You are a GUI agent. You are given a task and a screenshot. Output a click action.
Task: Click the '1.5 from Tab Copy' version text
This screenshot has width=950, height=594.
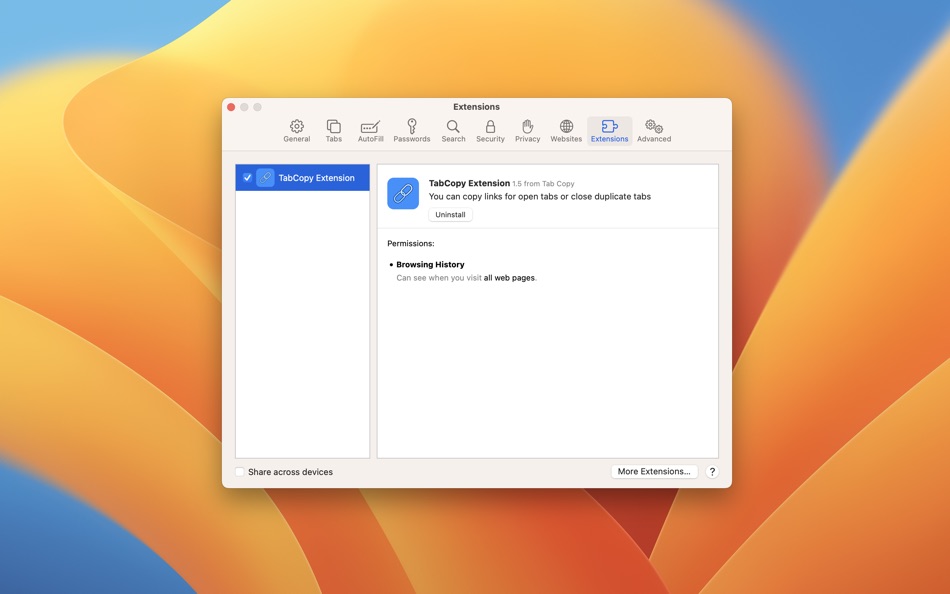tap(543, 184)
